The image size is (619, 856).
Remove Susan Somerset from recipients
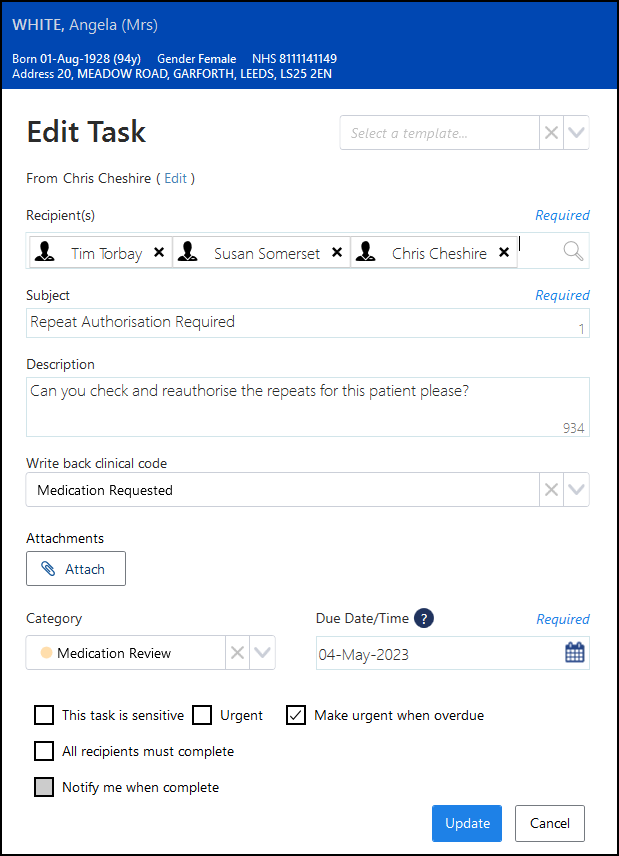pos(337,253)
